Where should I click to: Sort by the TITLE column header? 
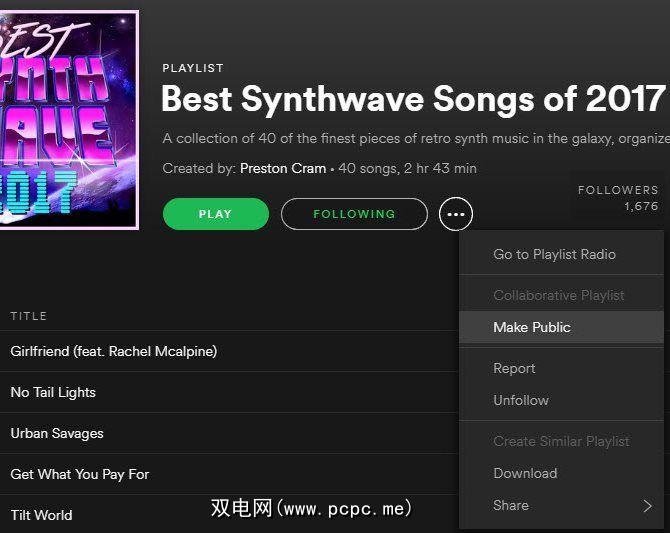[x=29, y=316]
